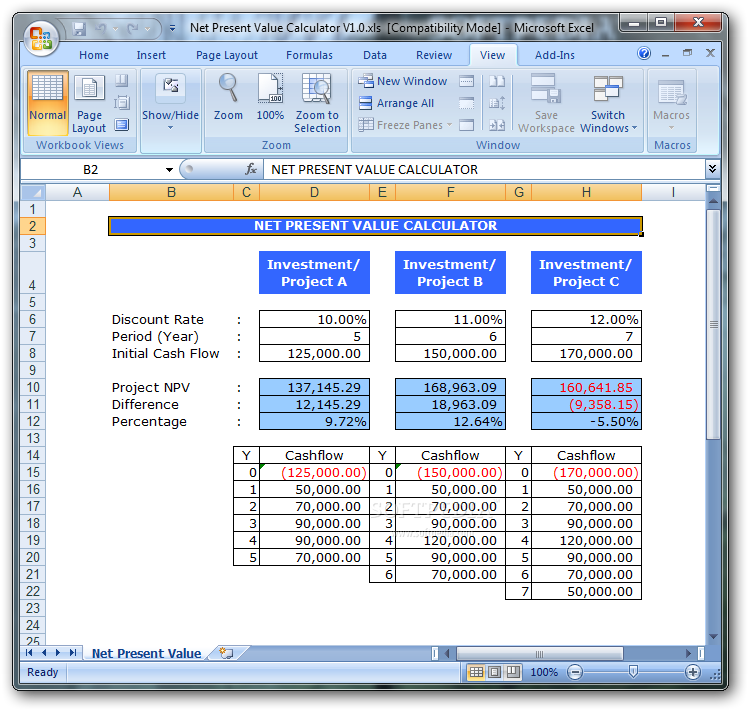Zoom in using the plus button
This screenshot has height=711, width=749.
pyautogui.click(x=693, y=673)
